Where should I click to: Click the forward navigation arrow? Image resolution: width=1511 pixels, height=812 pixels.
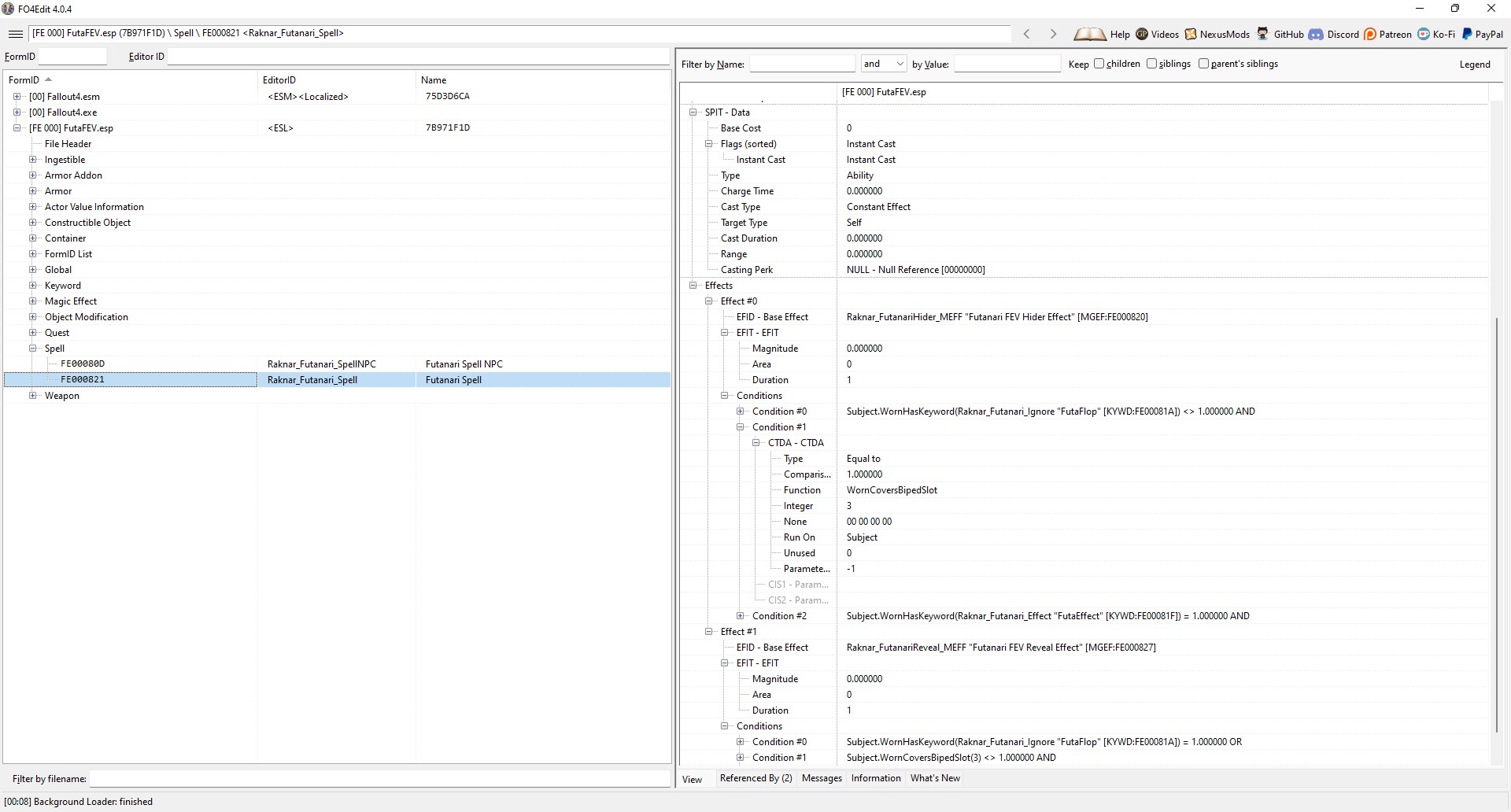pyautogui.click(x=1053, y=34)
